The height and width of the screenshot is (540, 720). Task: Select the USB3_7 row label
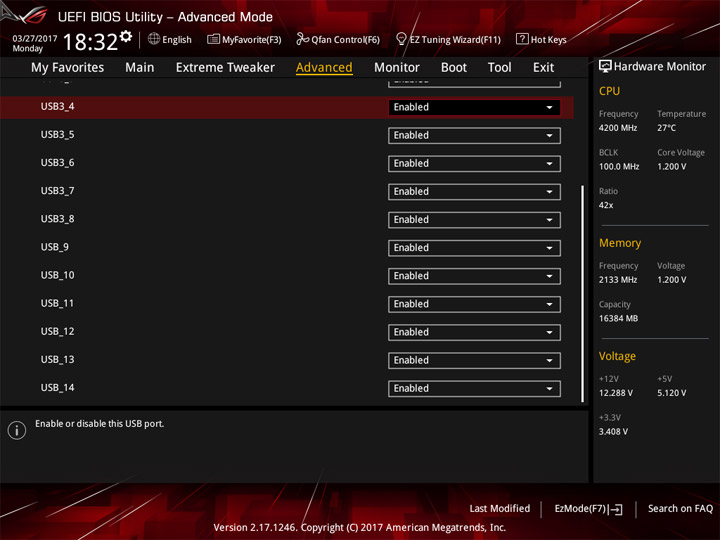57,191
